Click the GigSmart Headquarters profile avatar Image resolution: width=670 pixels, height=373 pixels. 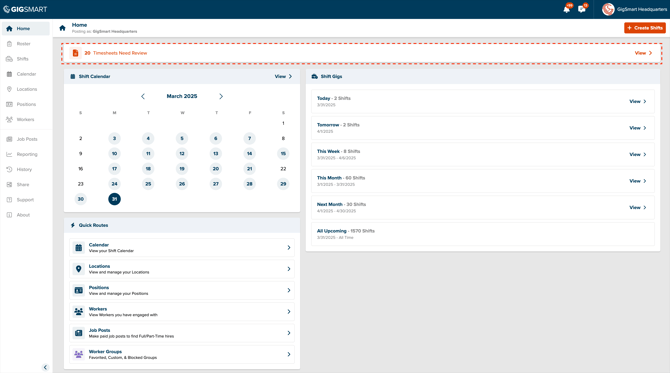click(x=608, y=9)
